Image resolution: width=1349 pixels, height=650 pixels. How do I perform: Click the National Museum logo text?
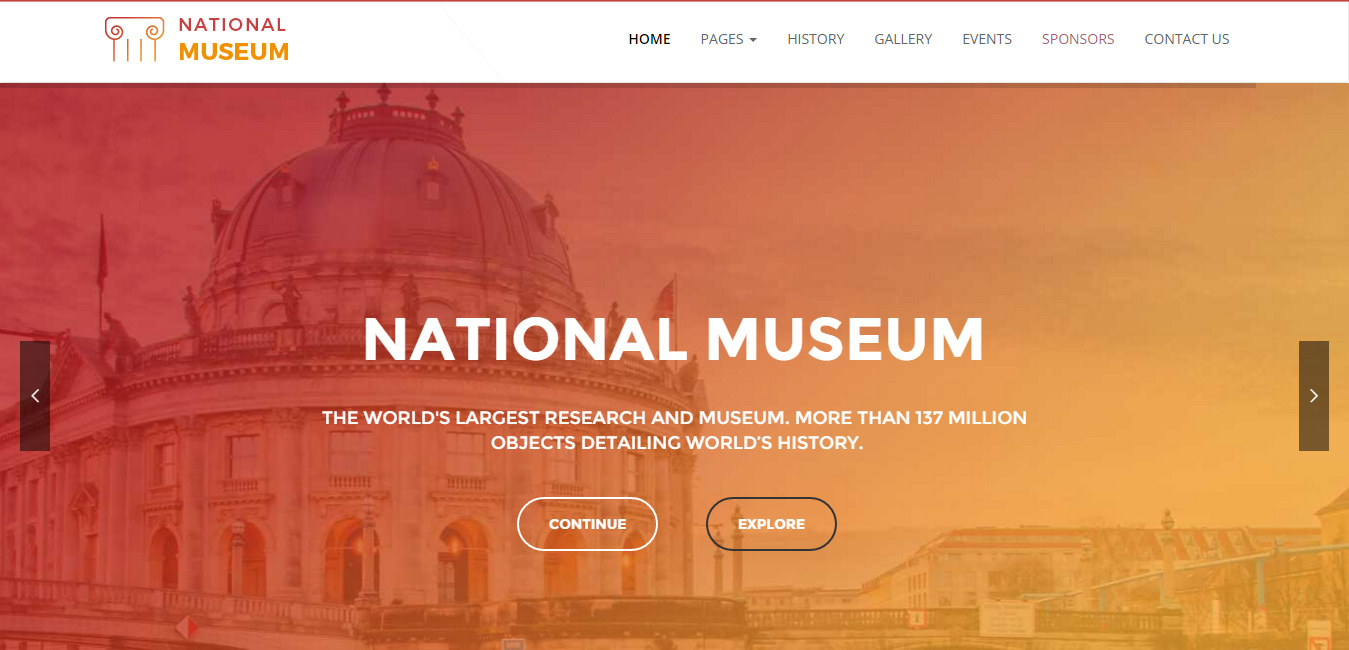(x=234, y=39)
